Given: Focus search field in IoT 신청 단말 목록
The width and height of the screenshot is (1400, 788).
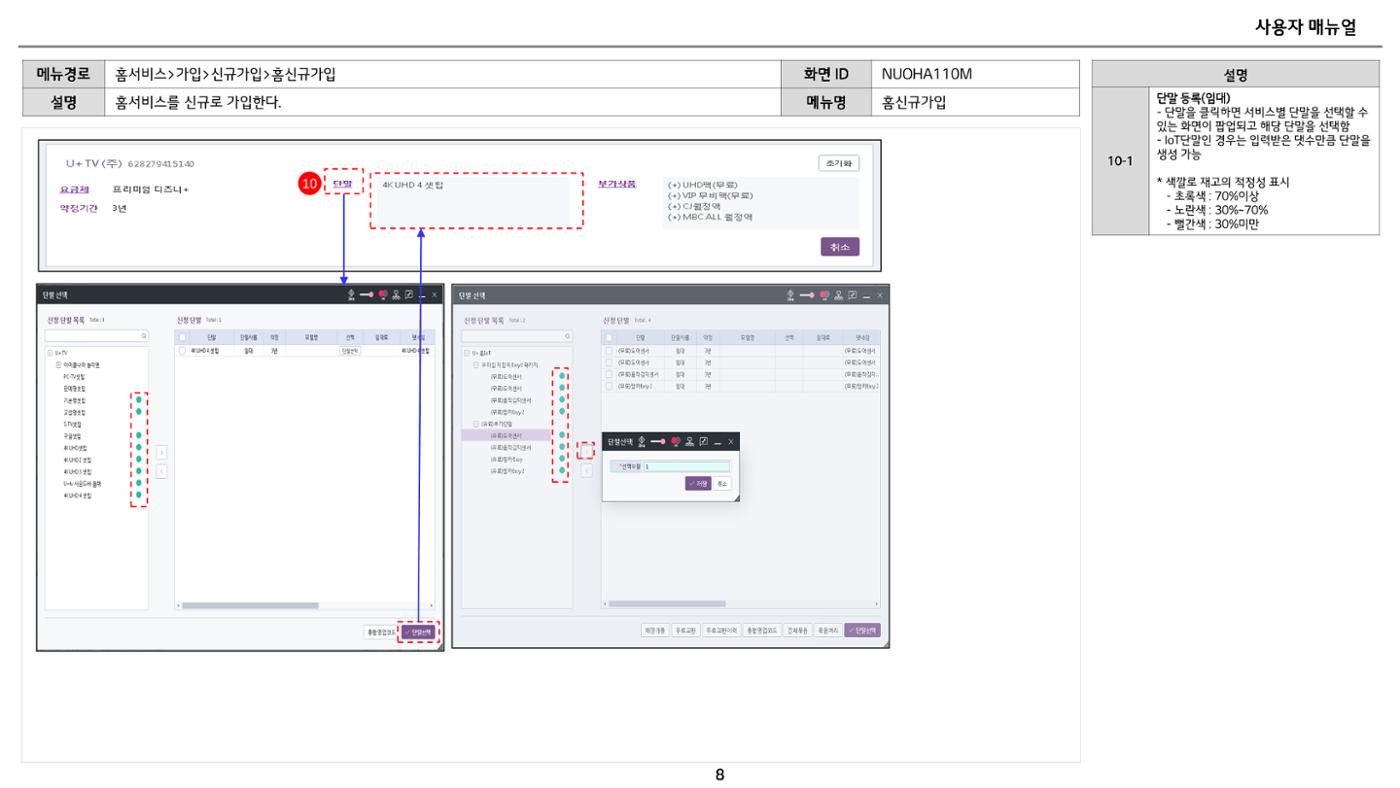Looking at the screenshot, I should (517, 336).
